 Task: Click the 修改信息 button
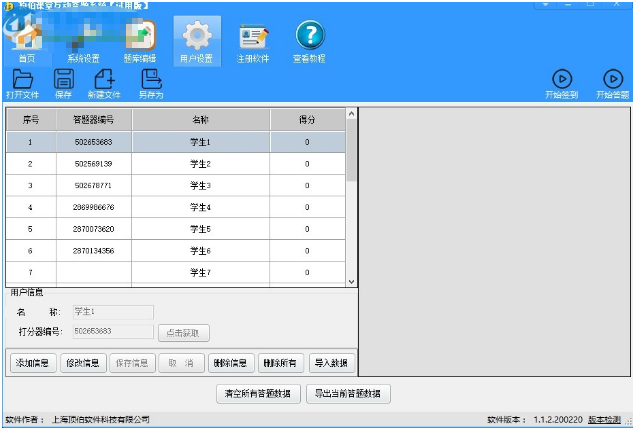(x=83, y=363)
